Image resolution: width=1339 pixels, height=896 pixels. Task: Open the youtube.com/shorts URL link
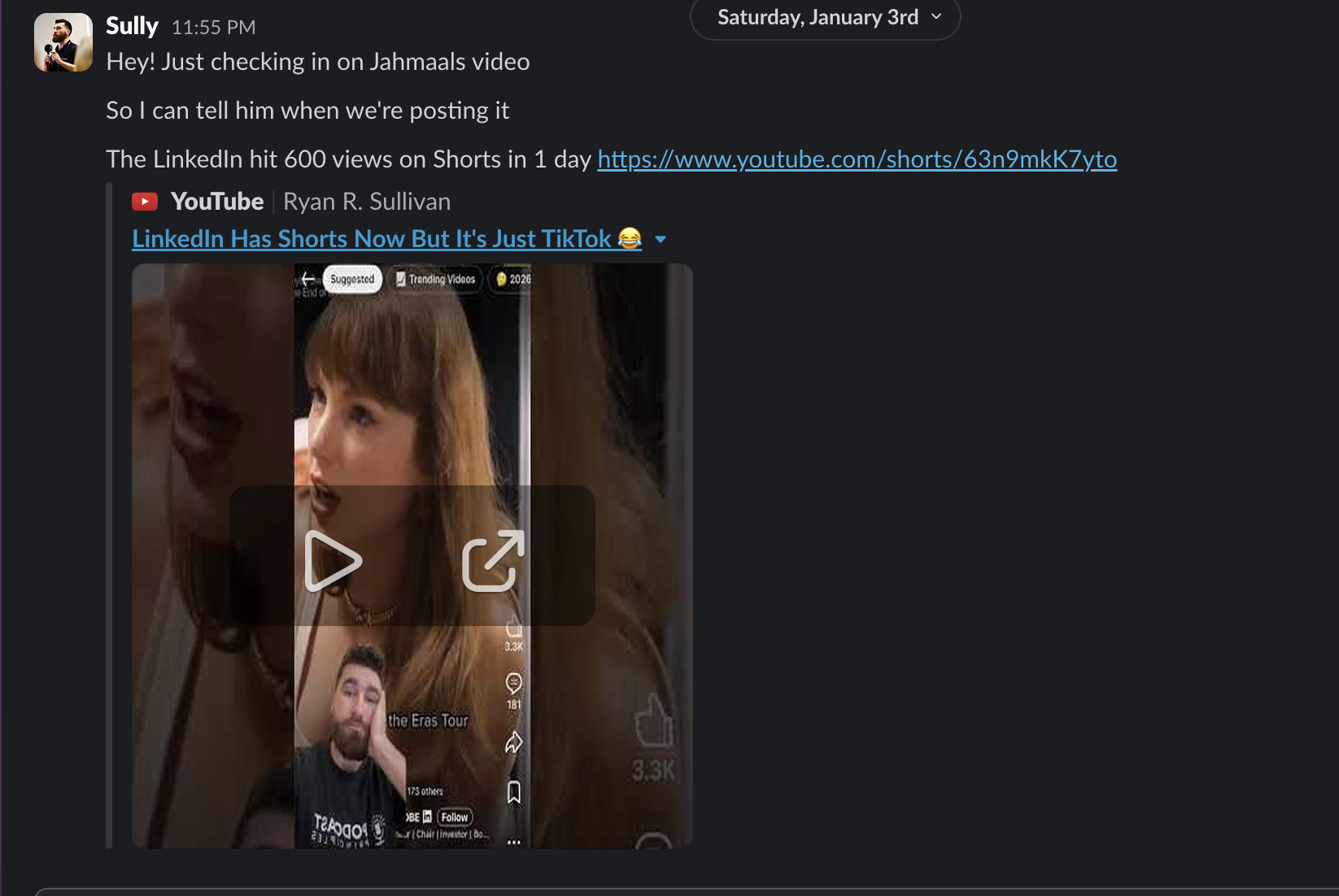point(857,159)
